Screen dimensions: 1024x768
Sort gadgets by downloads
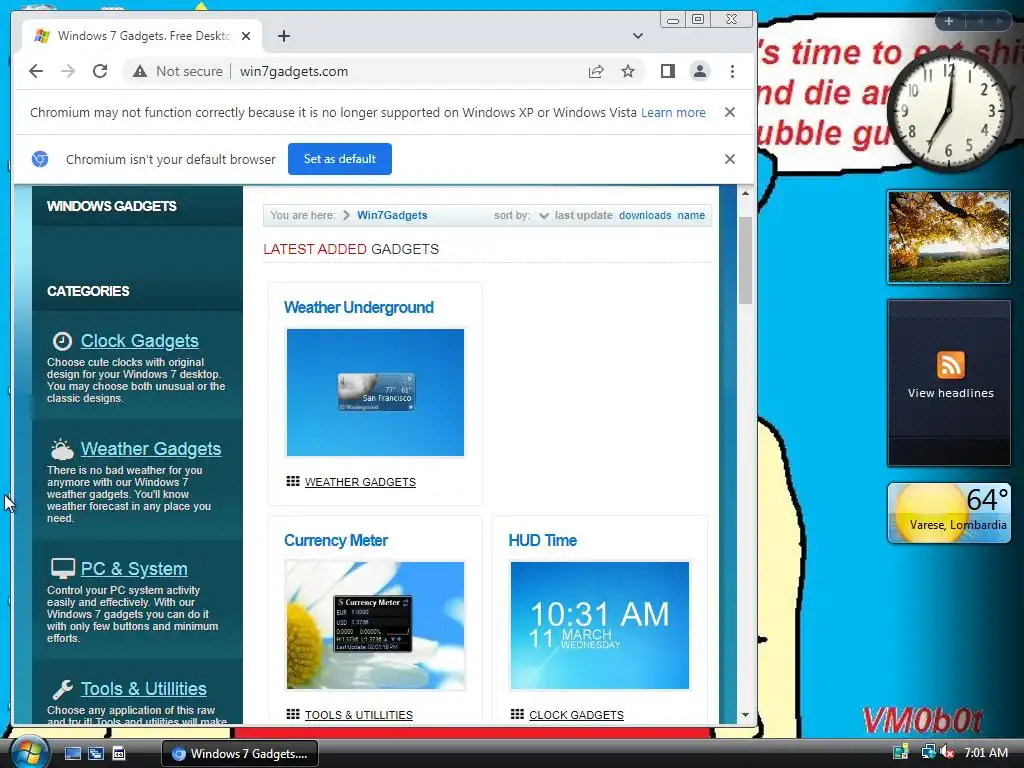click(645, 216)
